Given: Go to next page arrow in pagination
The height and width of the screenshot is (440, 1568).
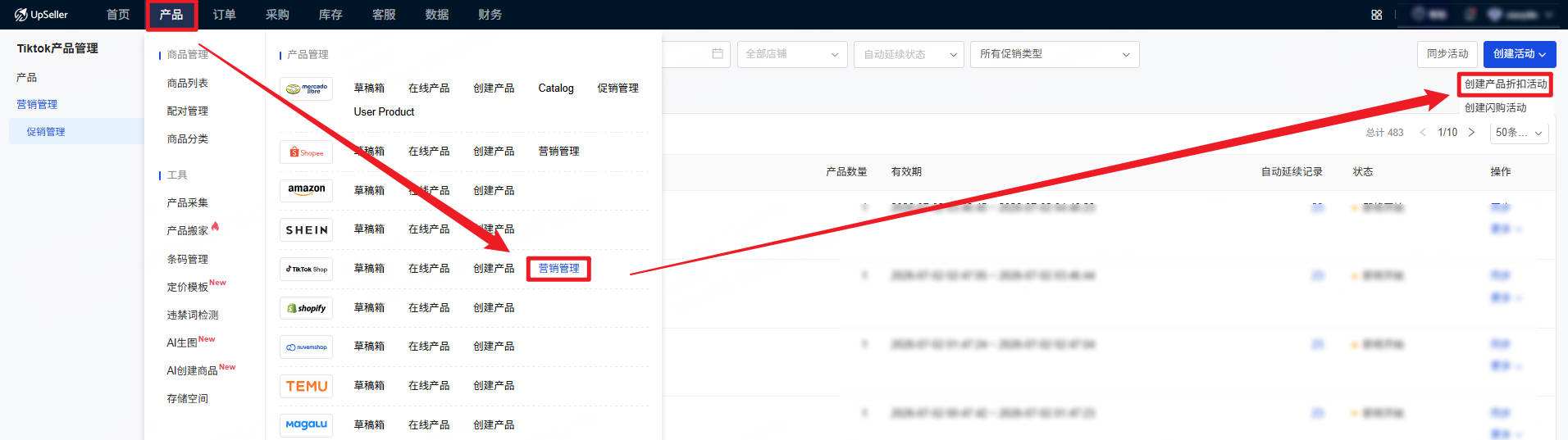Looking at the screenshot, I should 1471,133.
